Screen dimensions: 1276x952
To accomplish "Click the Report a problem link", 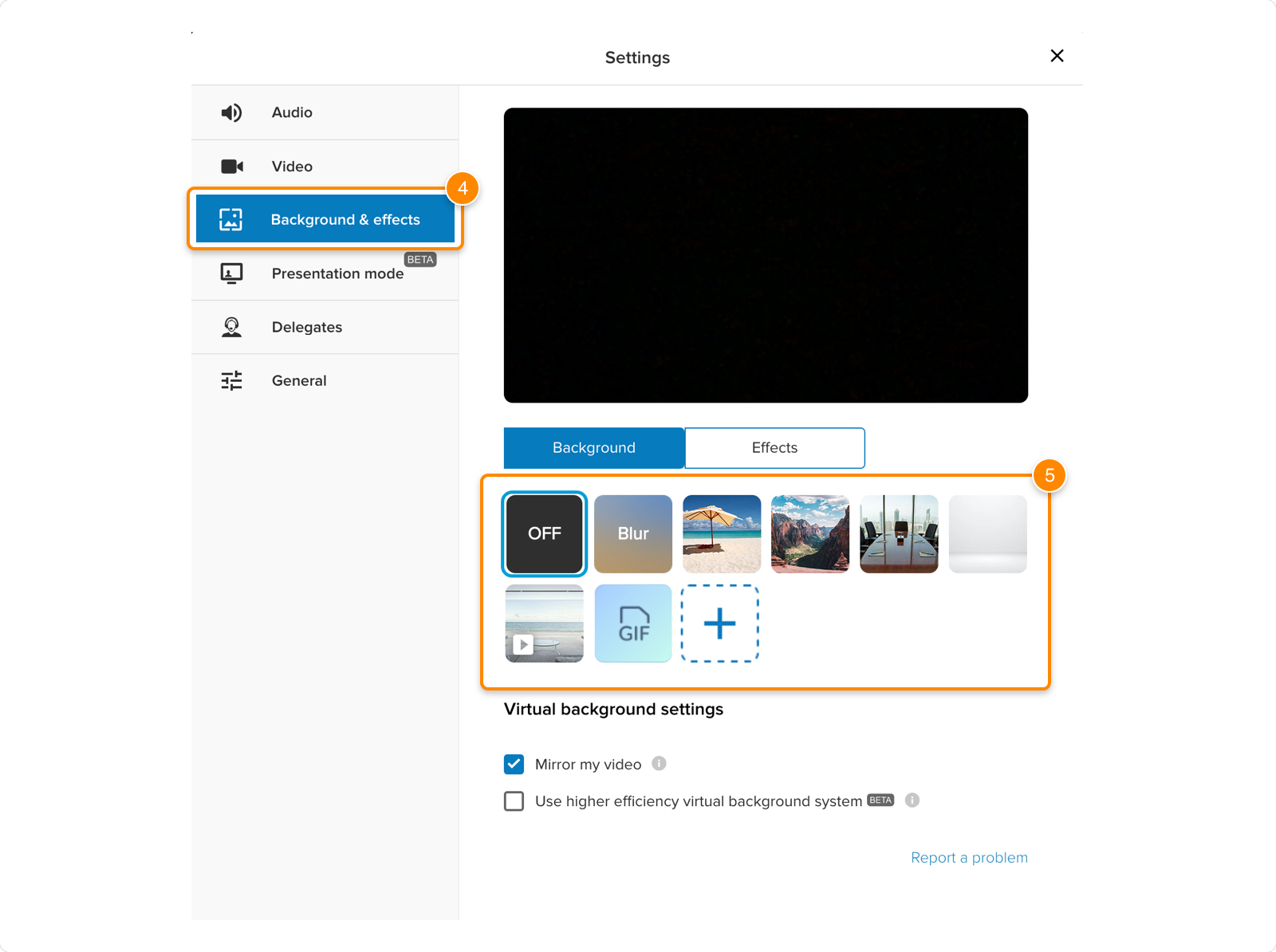I will [969, 857].
